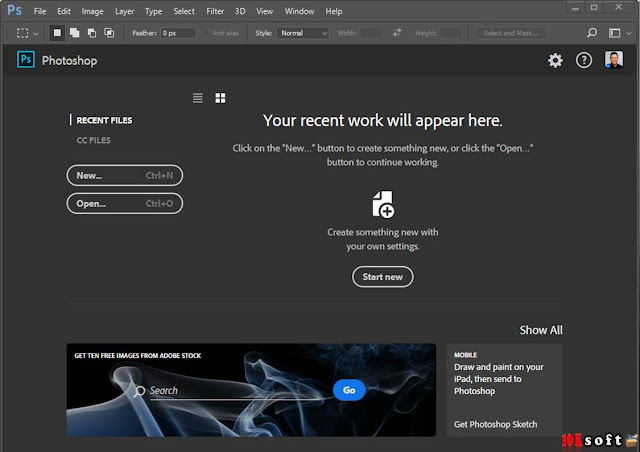Image resolution: width=640 pixels, height=452 pixels.
Task: Click the Width input field
Action: 371,33
